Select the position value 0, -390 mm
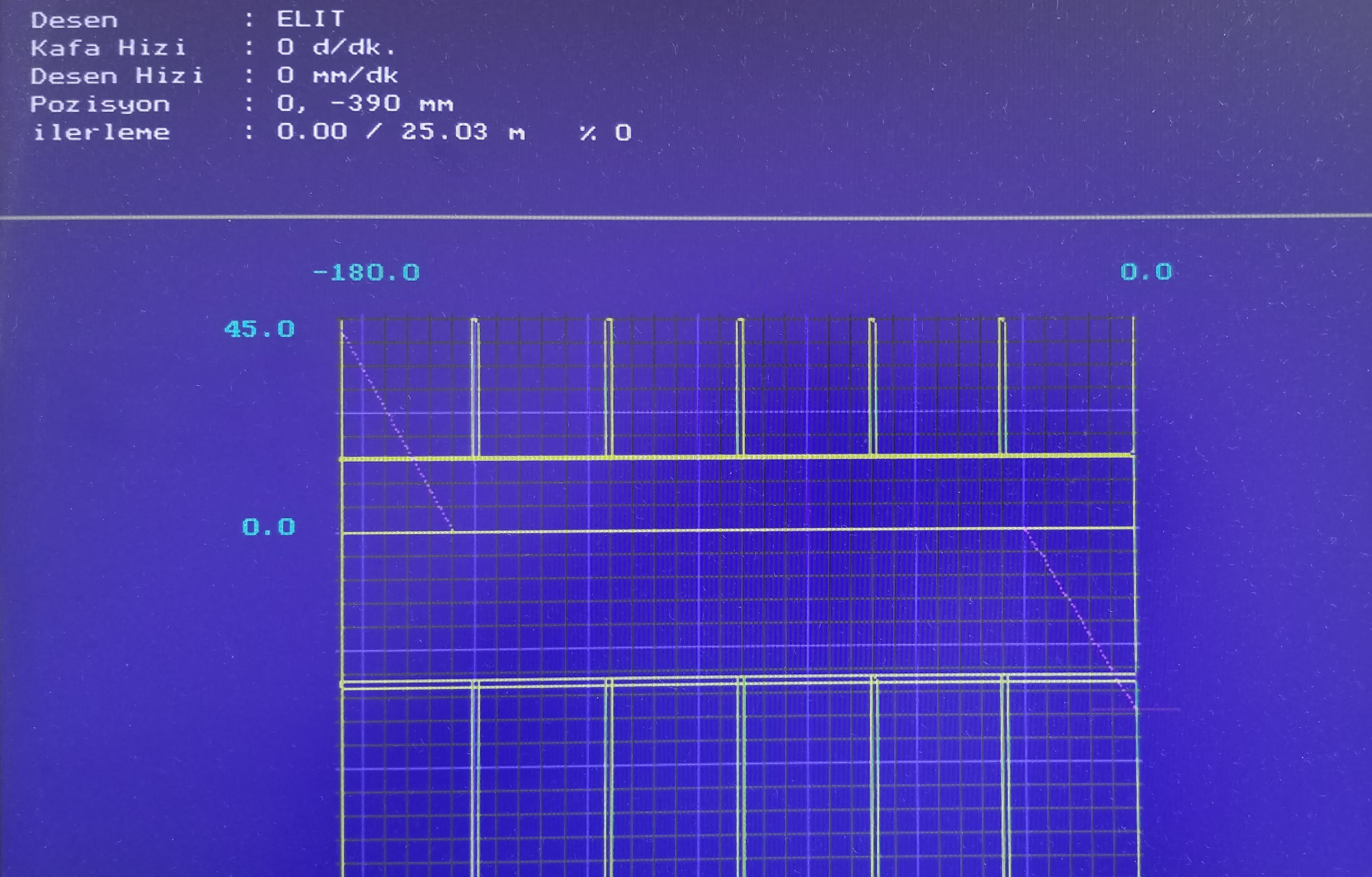 point(365,104)
